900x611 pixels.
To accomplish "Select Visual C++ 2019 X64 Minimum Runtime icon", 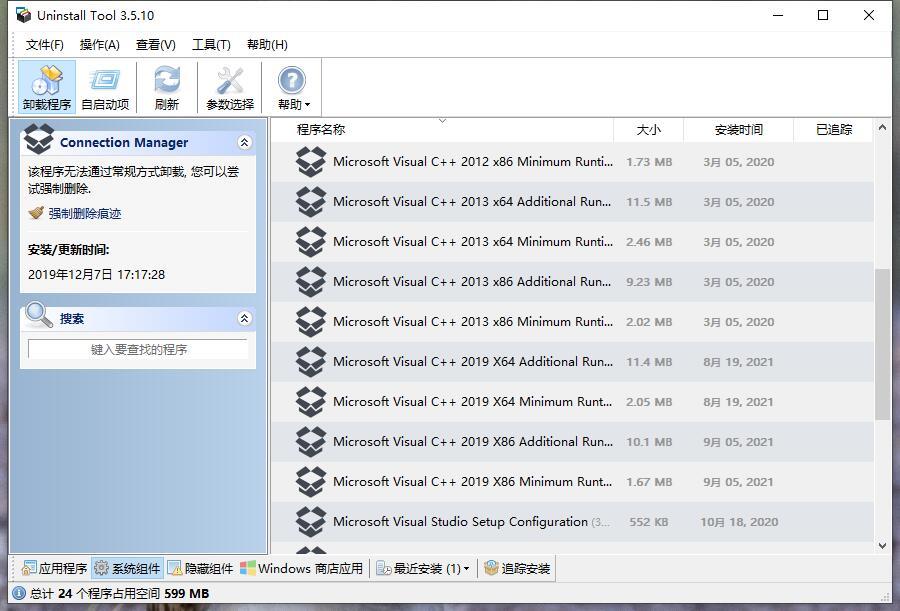I will coord(311,402).
